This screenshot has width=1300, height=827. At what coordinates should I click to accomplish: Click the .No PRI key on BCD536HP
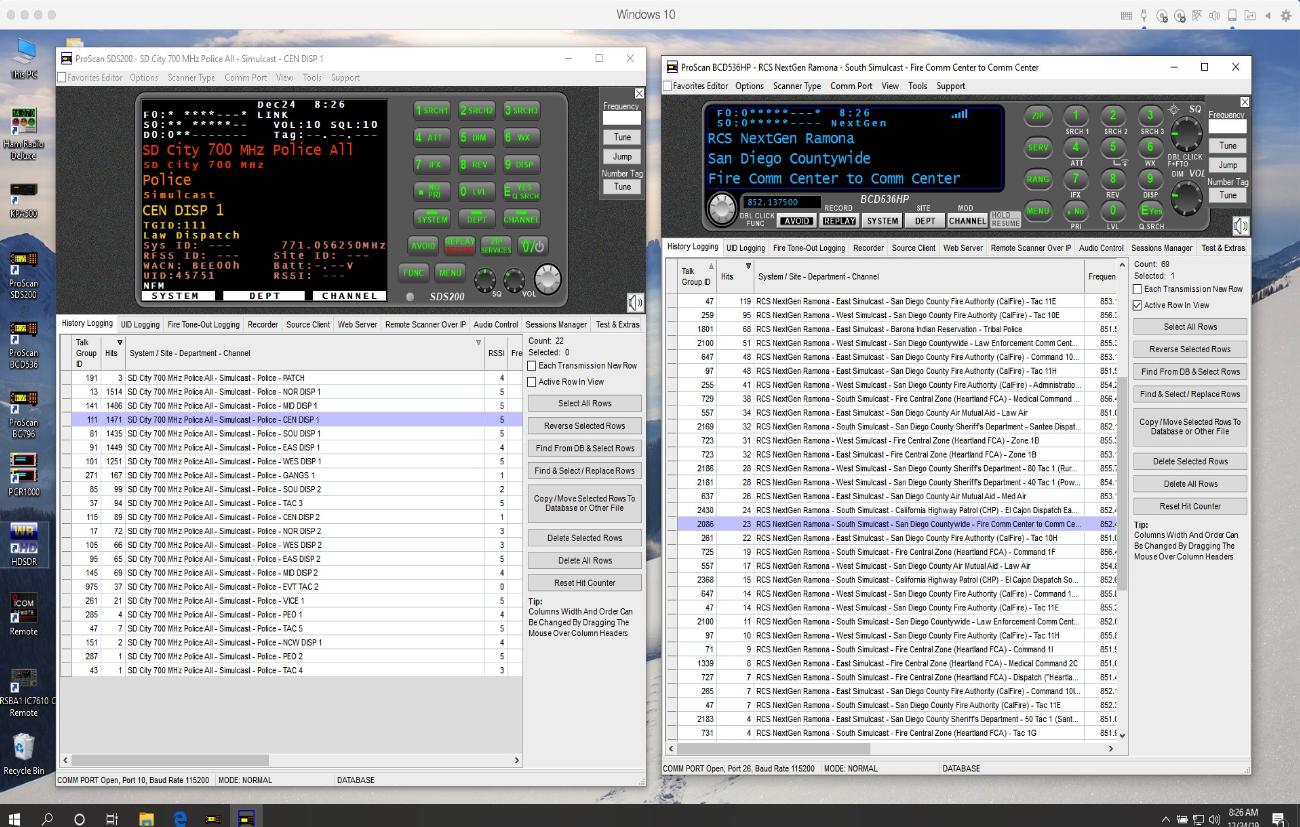coord(1076,211)
